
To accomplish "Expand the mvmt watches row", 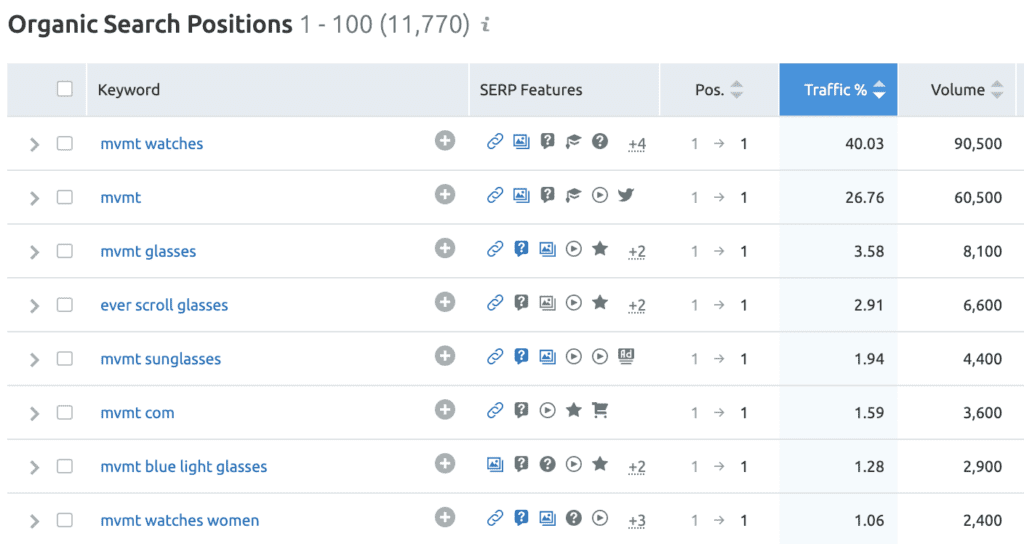I will tap(35, 144).
